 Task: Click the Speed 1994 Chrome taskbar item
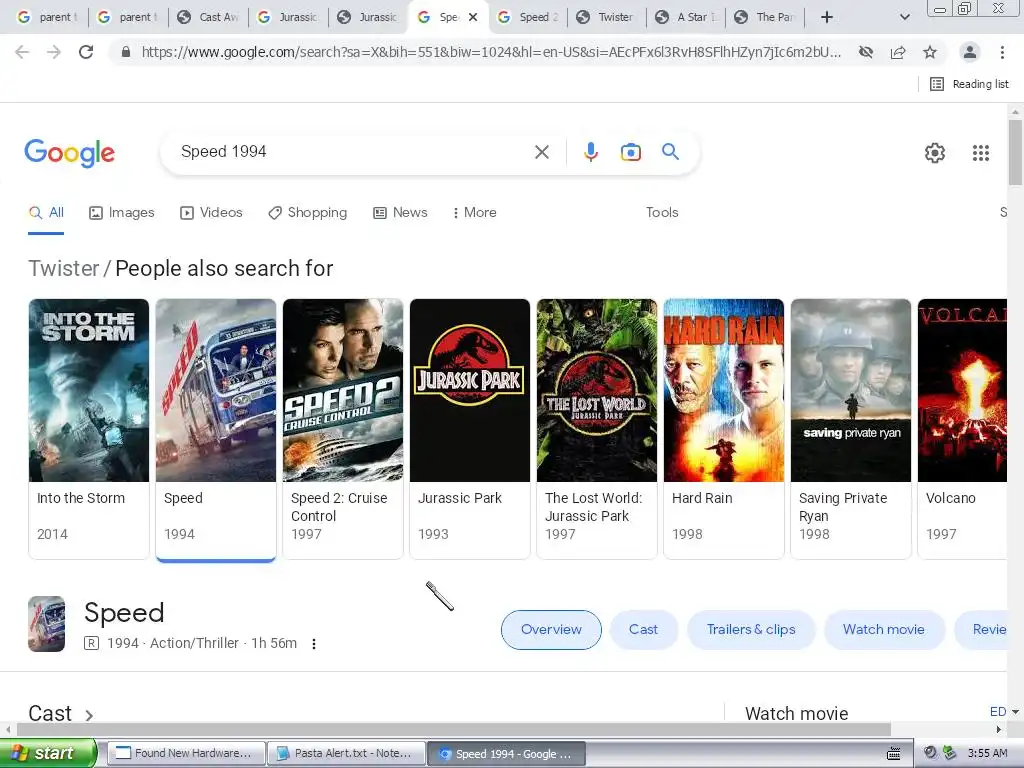pyautogui.click(x=506, y=754)
